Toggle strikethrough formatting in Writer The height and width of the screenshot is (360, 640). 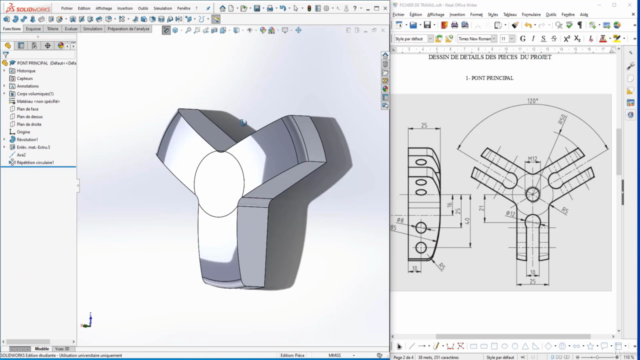tap(554, 39)
